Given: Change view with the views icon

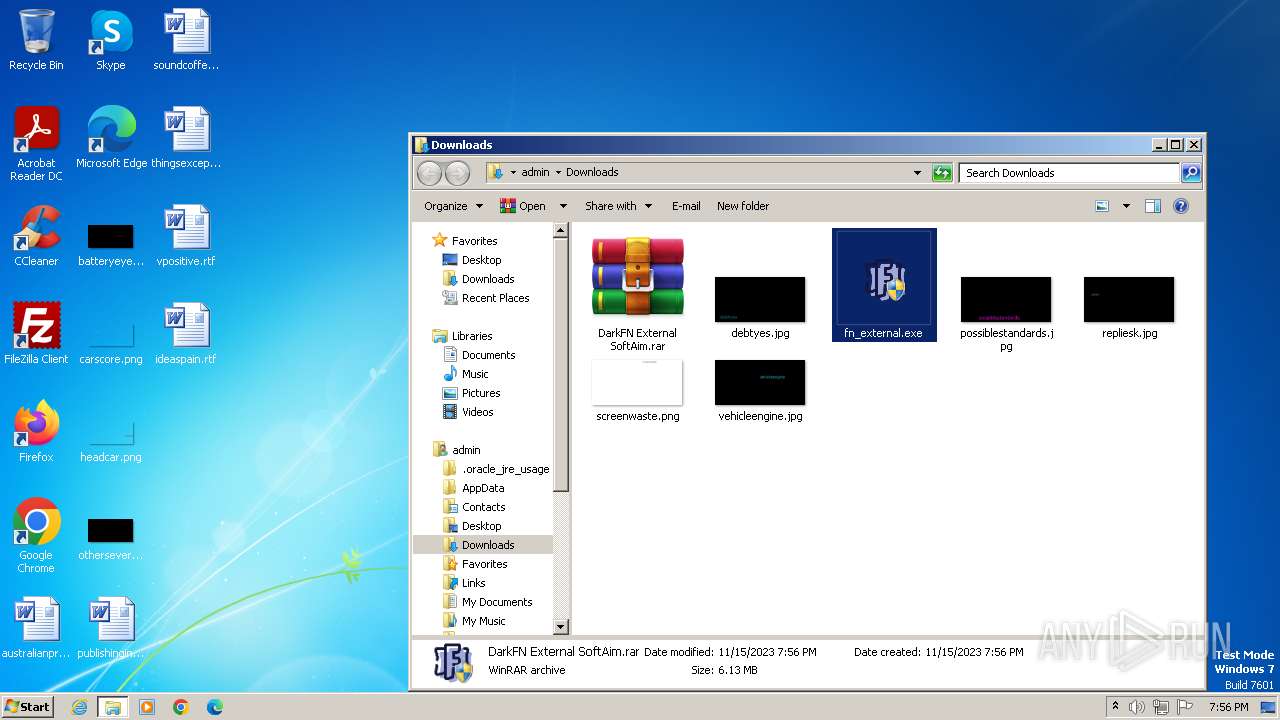Looking at the screenshot, I should click(1102, 206).
